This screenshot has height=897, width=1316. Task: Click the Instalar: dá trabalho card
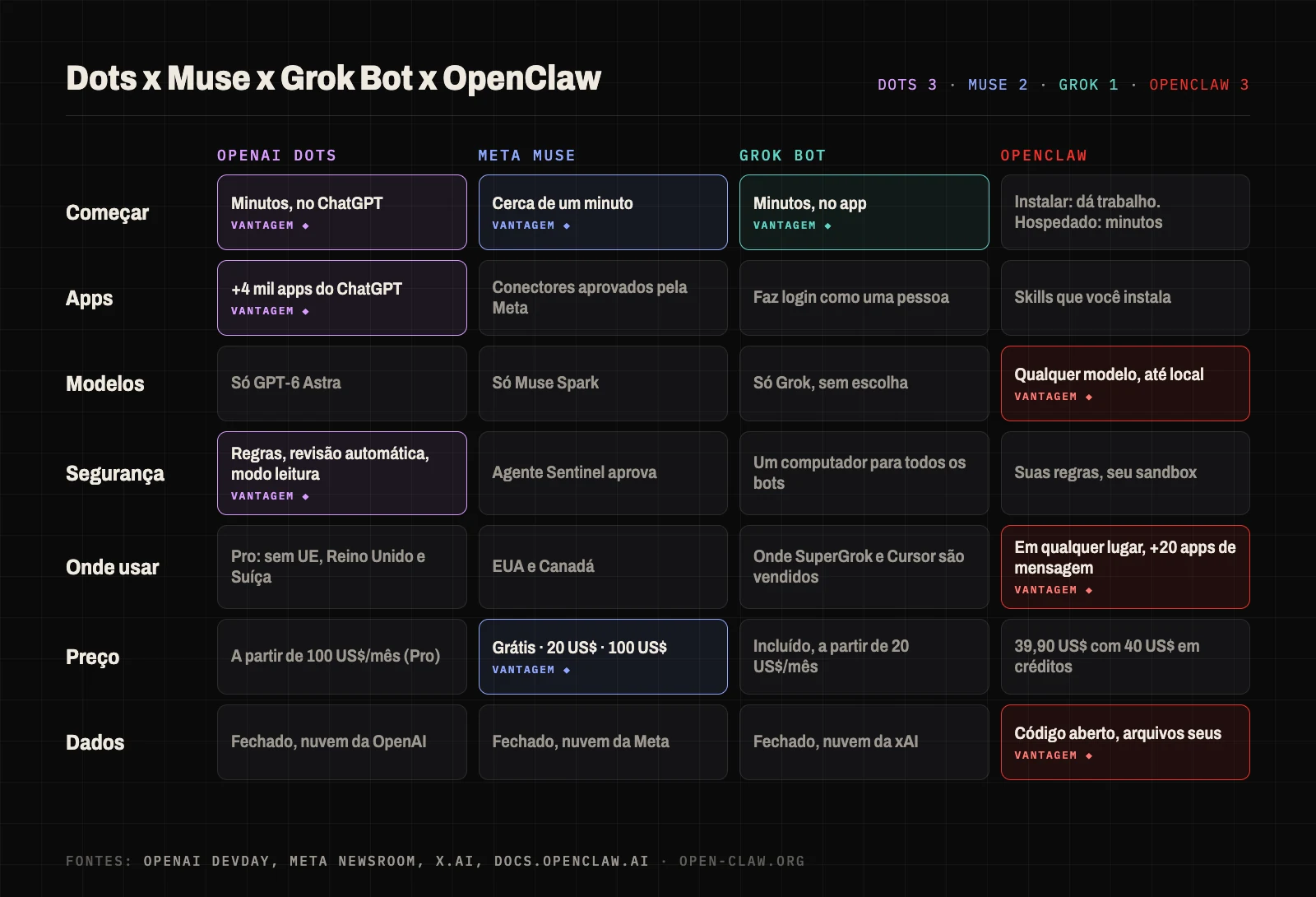1125,212
